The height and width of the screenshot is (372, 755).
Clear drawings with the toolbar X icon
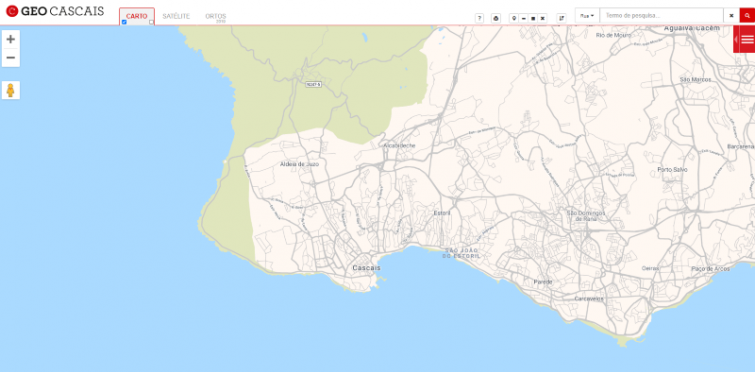543,18
